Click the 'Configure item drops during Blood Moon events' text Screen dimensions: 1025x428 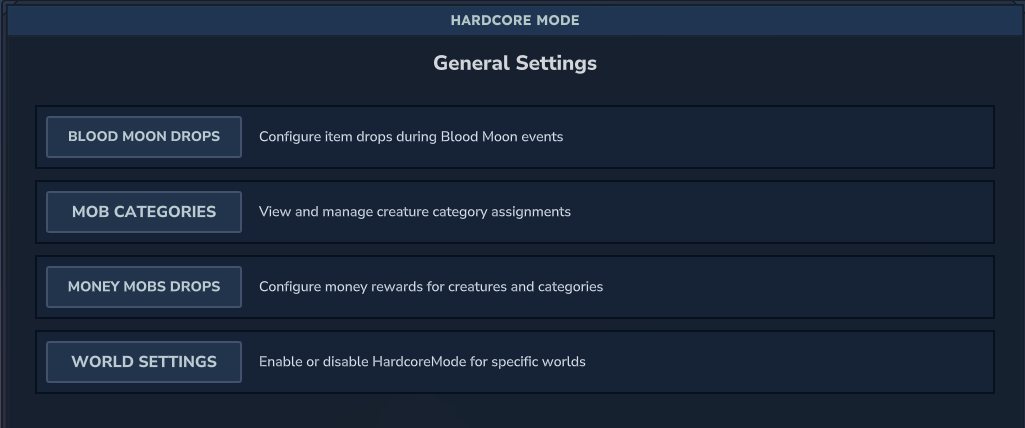pos(411,137)
